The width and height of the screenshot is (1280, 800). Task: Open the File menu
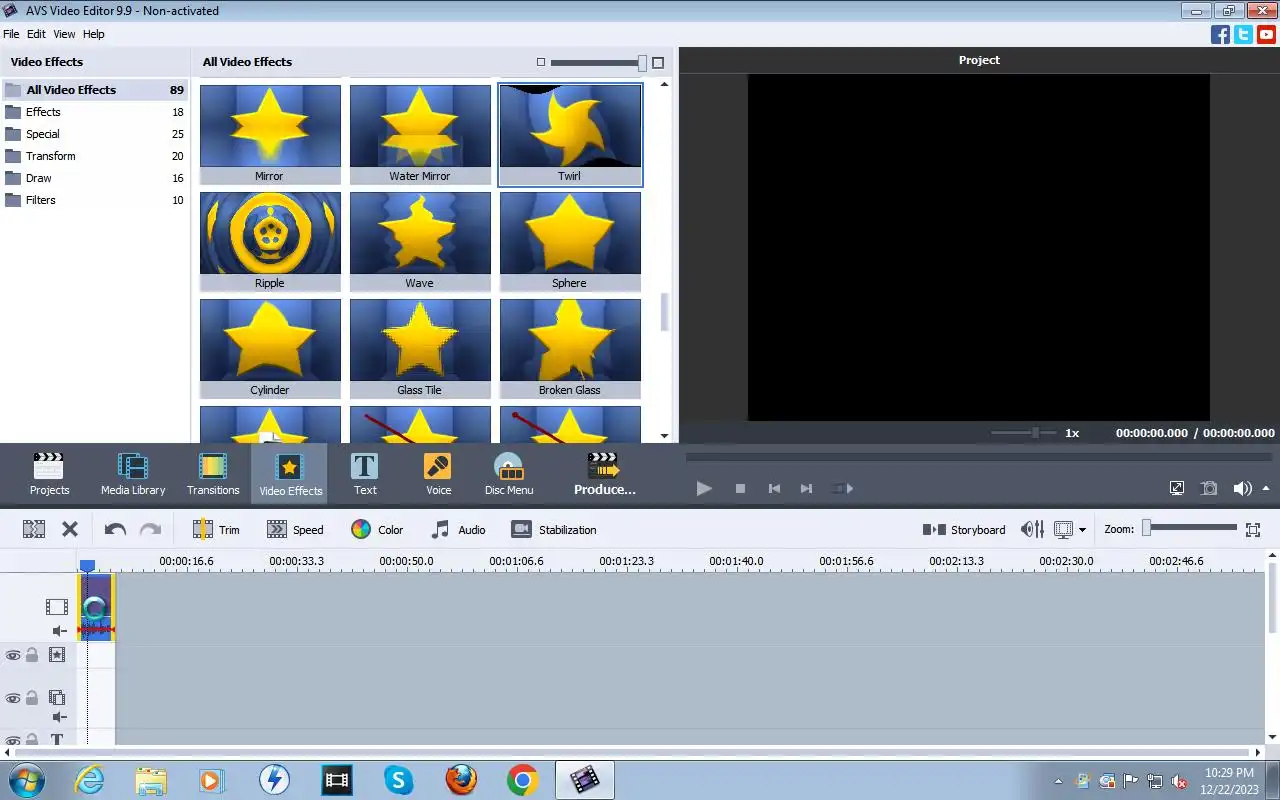click(11, 34)
